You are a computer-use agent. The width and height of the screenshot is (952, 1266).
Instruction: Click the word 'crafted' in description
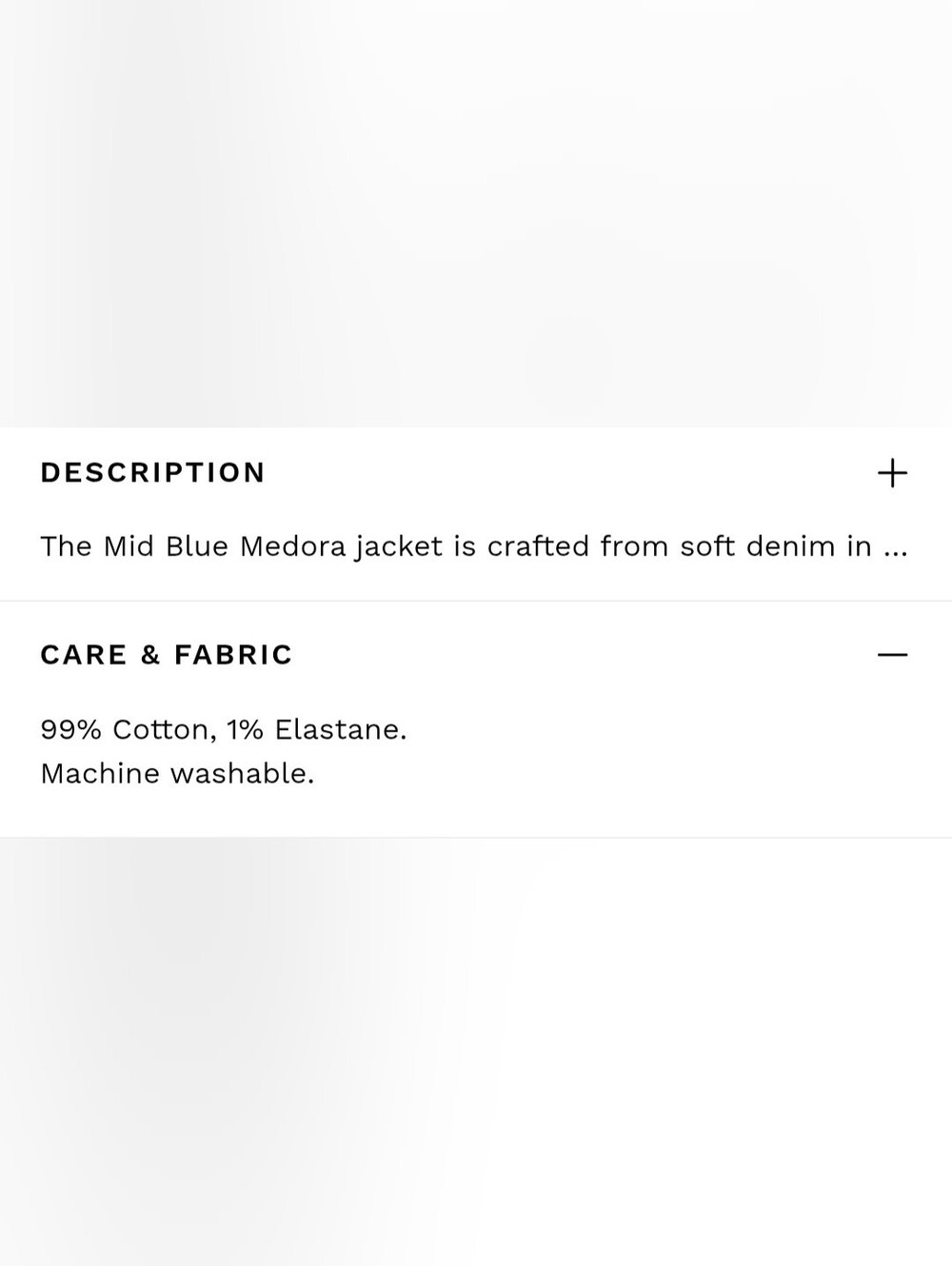(538, 546)
